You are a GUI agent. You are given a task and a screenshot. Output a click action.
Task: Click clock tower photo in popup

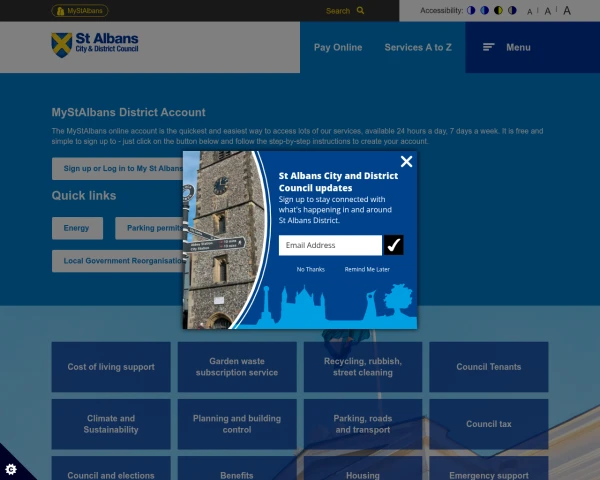pyautogui.click(x=224, y=240)
